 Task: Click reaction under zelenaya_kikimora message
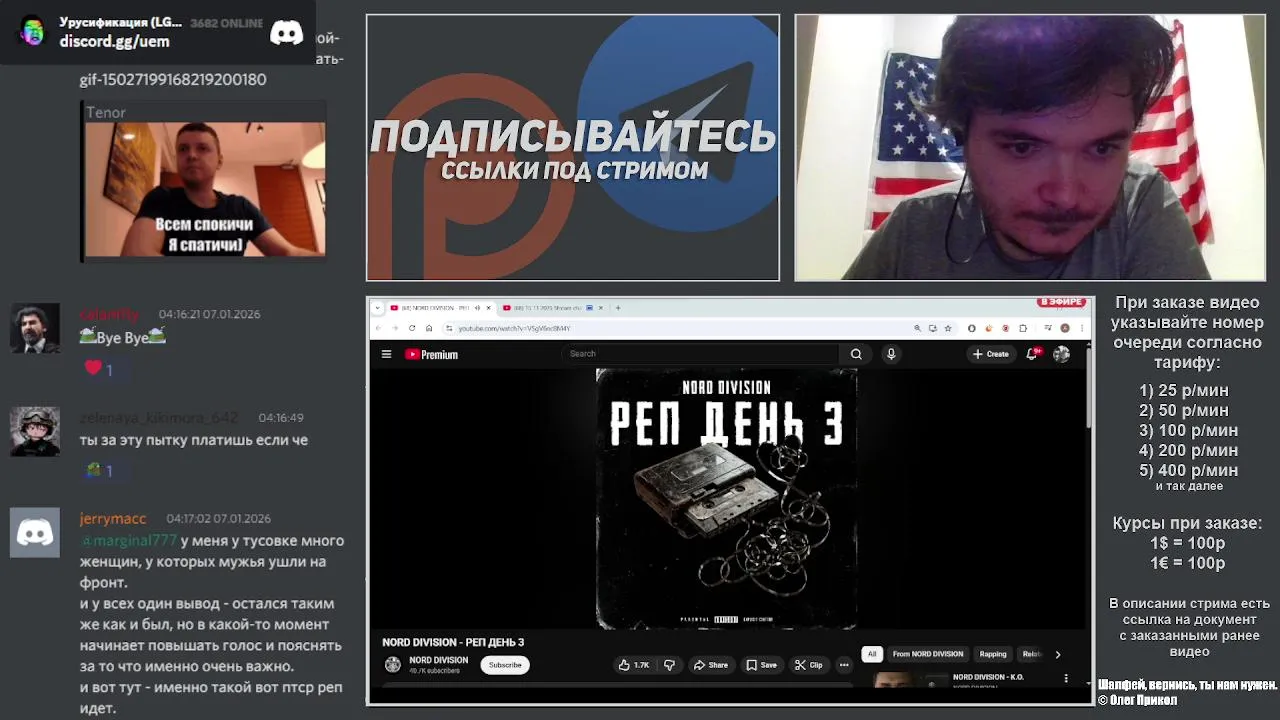point(100,470)
